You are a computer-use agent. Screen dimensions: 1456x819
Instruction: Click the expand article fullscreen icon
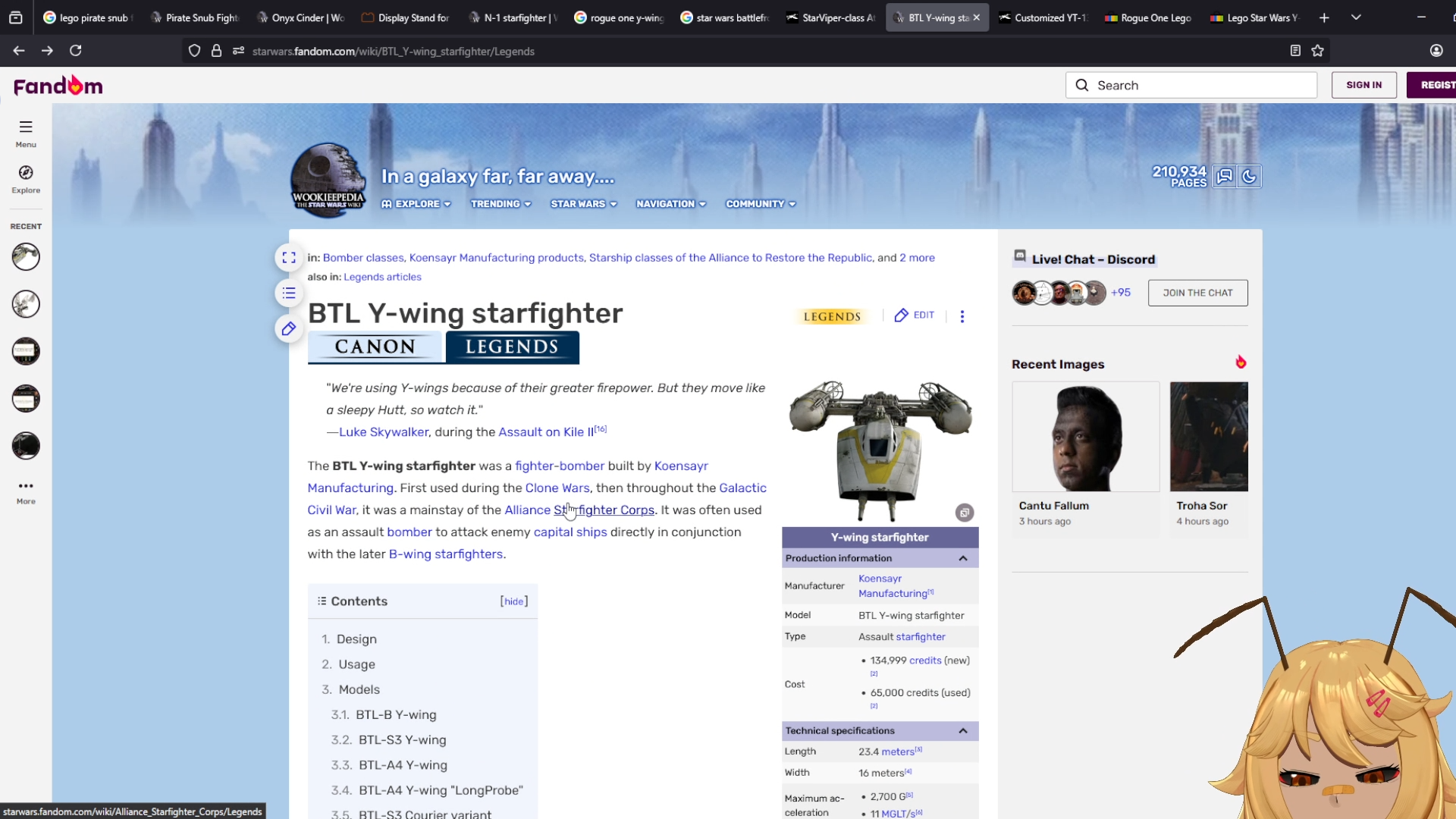(x=289, y=258)
